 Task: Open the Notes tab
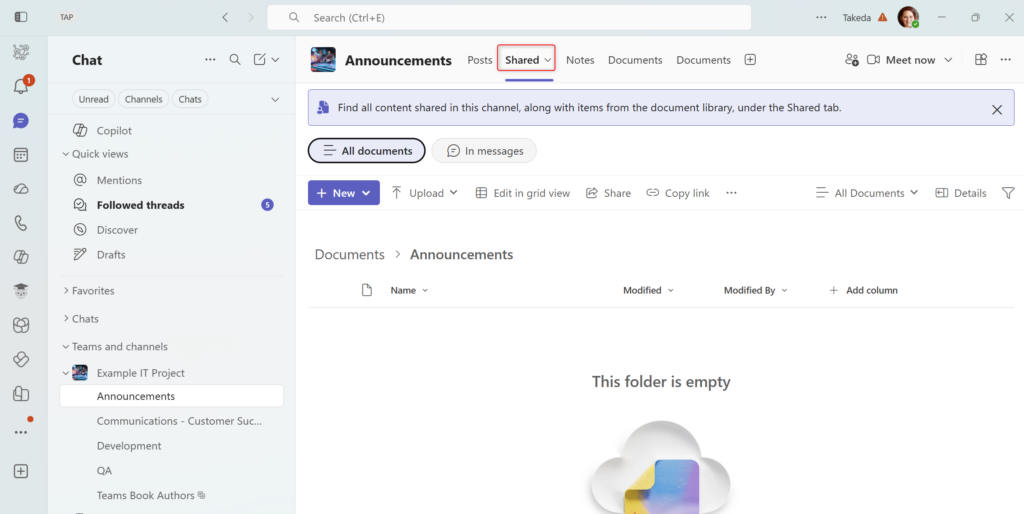tap(580, 60)
